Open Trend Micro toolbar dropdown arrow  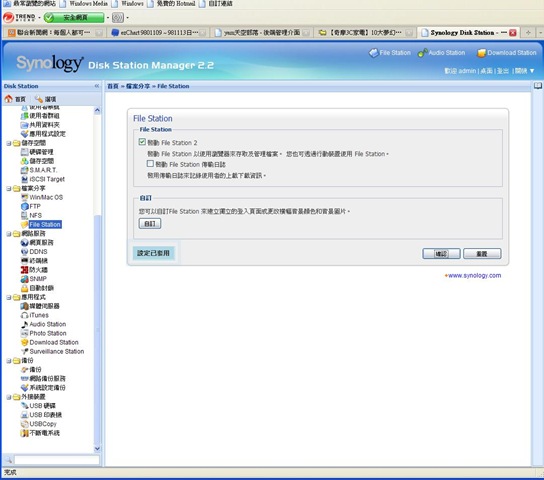point(39,17)
